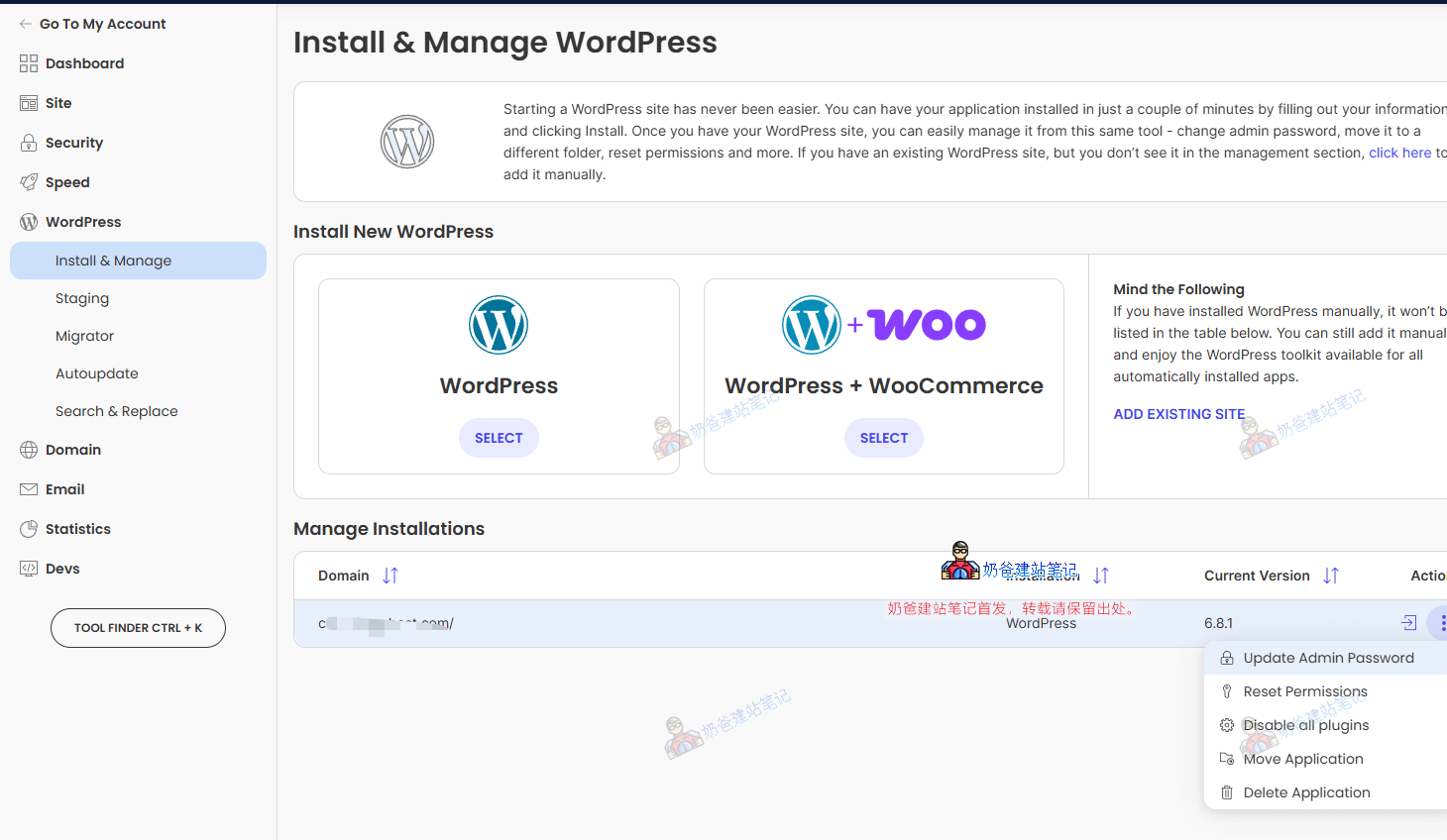Viewport: 1447px width, 840px height.
Task: Sort table by Domain column
Action: pos(389,575)
